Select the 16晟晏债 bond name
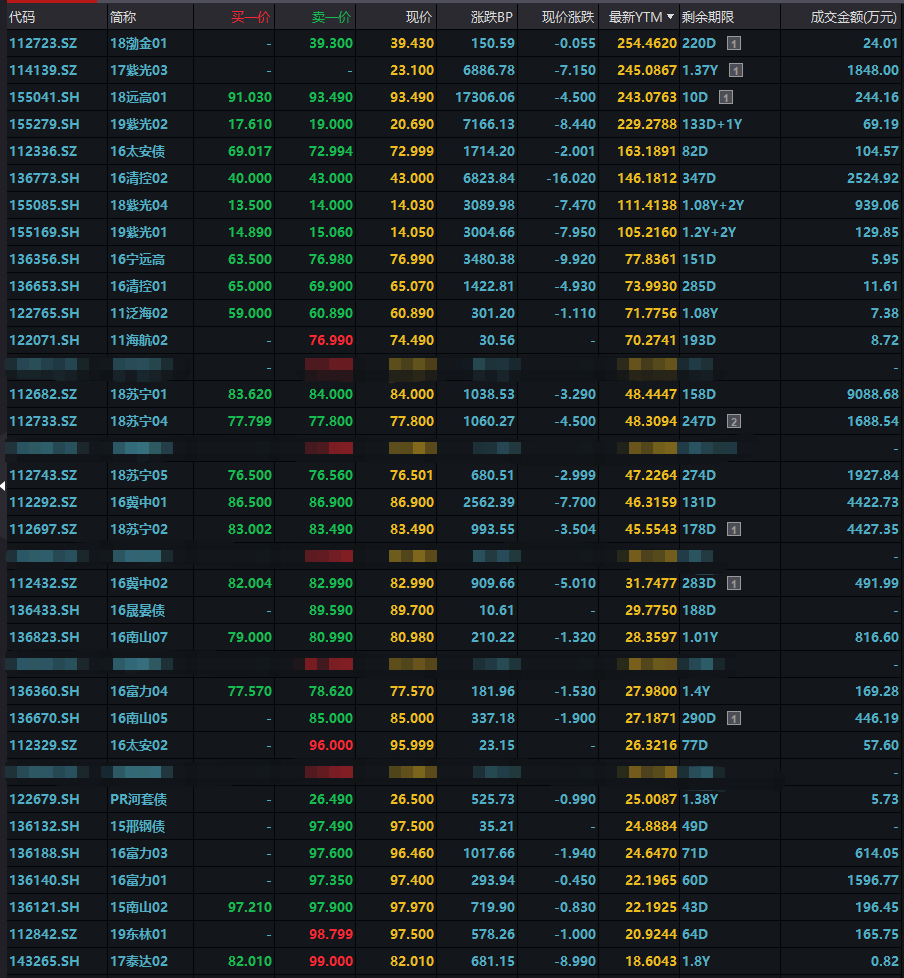Viewport: 904px width, 978px height. click(138, 611)
